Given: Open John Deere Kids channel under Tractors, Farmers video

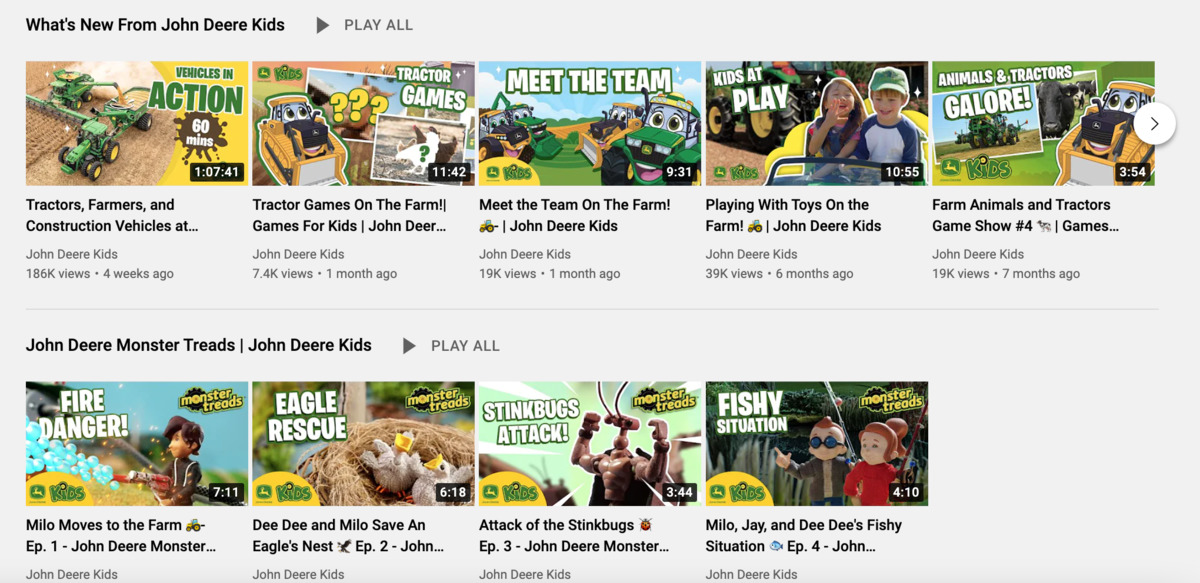Looking at the screenshot, I should [72, 254].
